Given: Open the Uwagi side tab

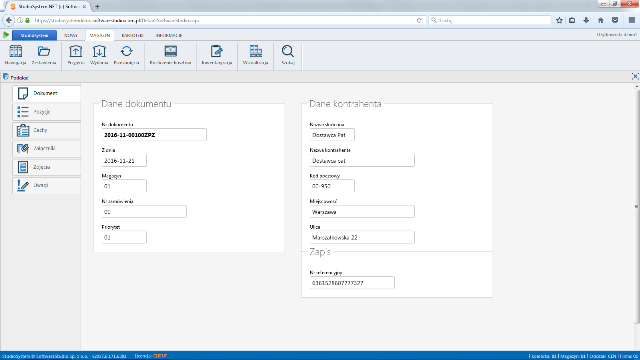Looking at the screenshot, I should click(47, 185).
